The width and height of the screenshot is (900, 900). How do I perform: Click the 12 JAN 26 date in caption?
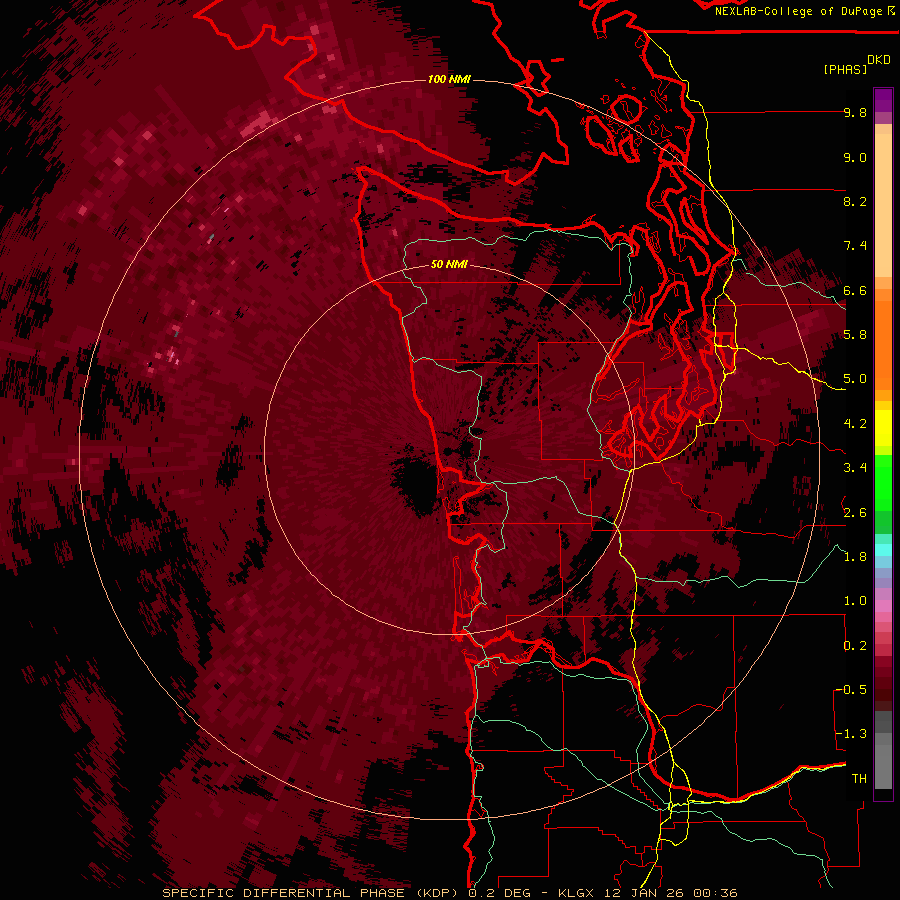tap(645, 893)
